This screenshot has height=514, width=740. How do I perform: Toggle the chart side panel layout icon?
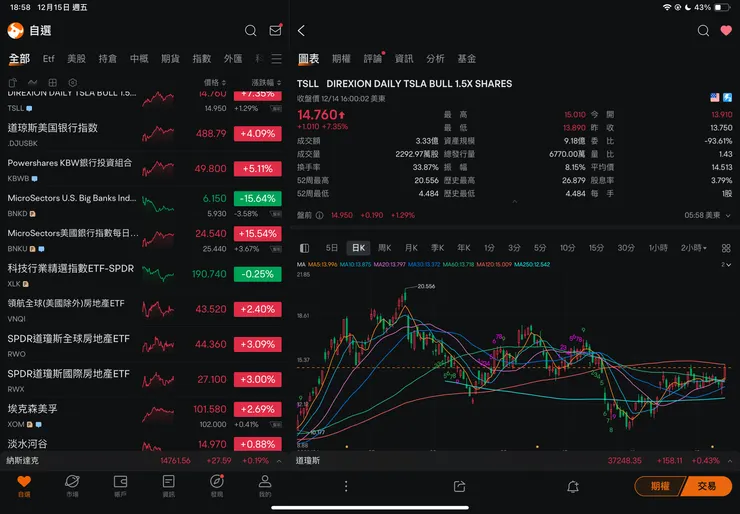[x=304, y=248]
